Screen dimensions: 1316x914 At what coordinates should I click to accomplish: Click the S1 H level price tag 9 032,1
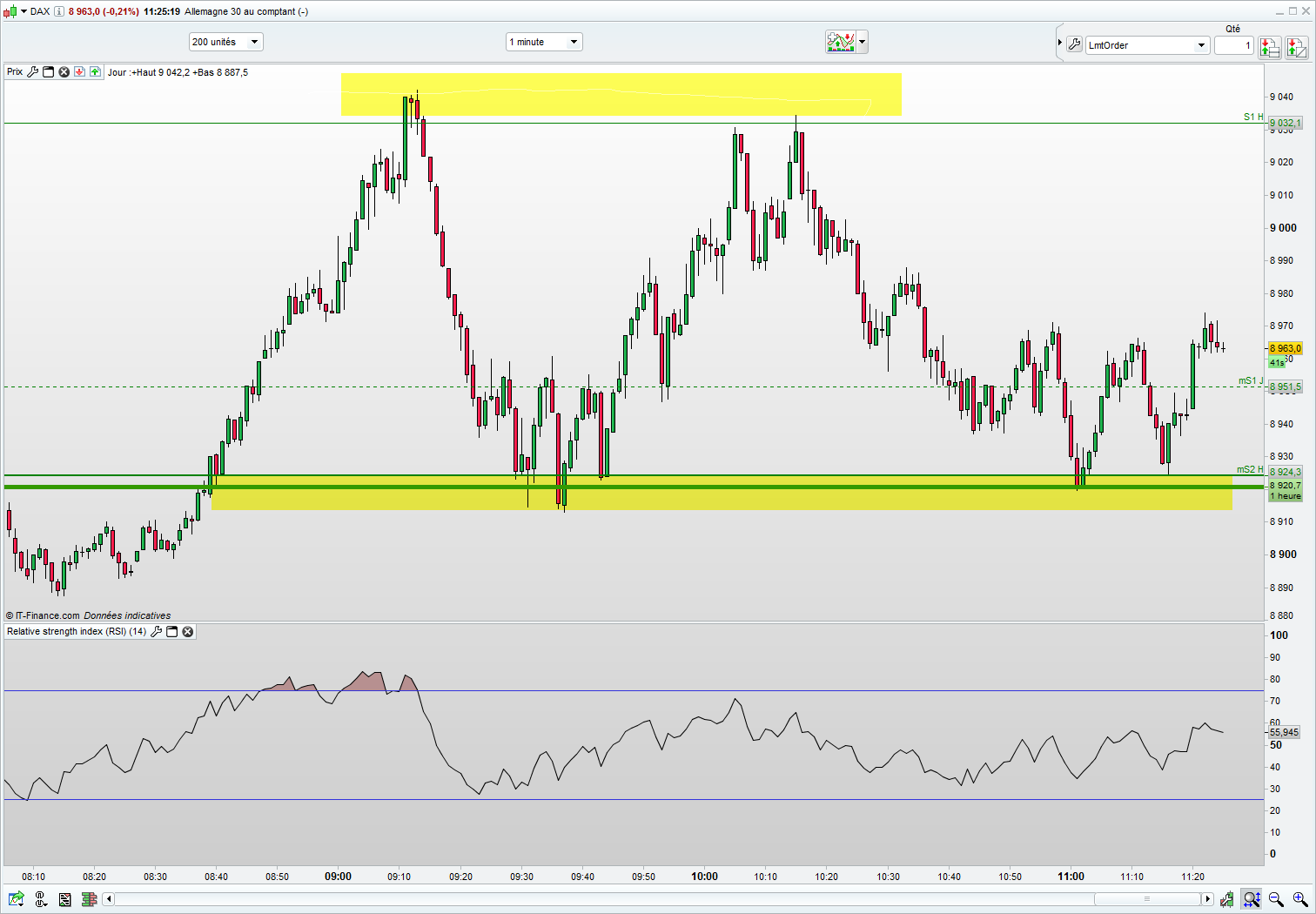[x=1286, y=124]
